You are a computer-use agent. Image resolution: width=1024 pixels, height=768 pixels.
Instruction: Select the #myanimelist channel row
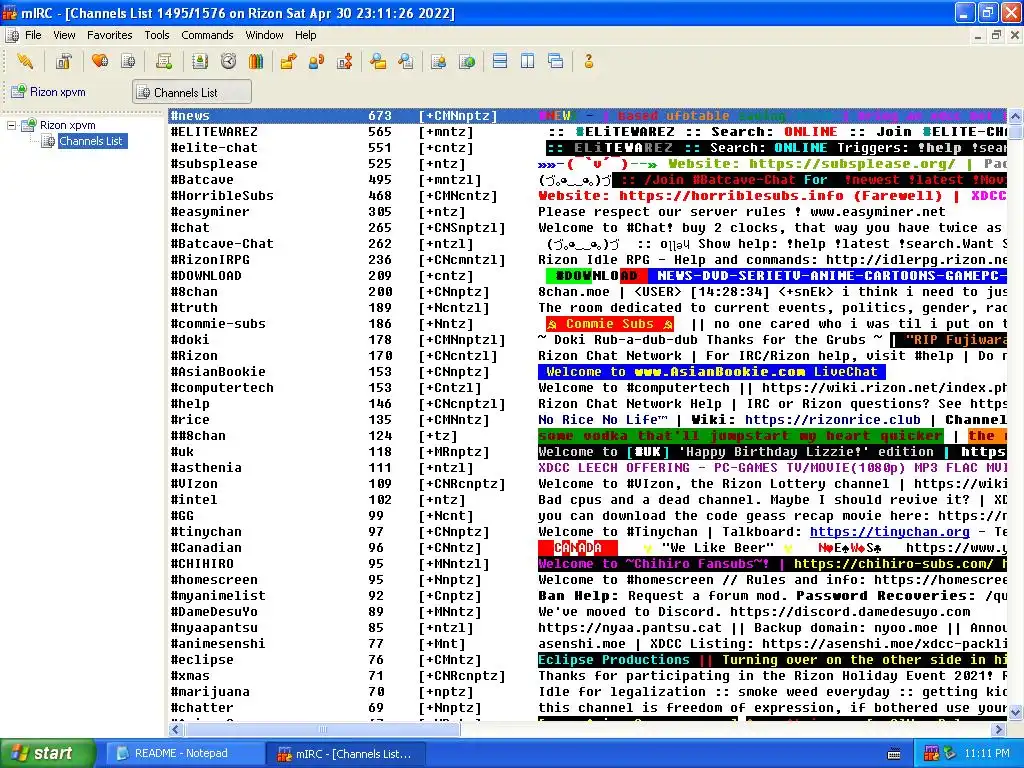[587, 596]
